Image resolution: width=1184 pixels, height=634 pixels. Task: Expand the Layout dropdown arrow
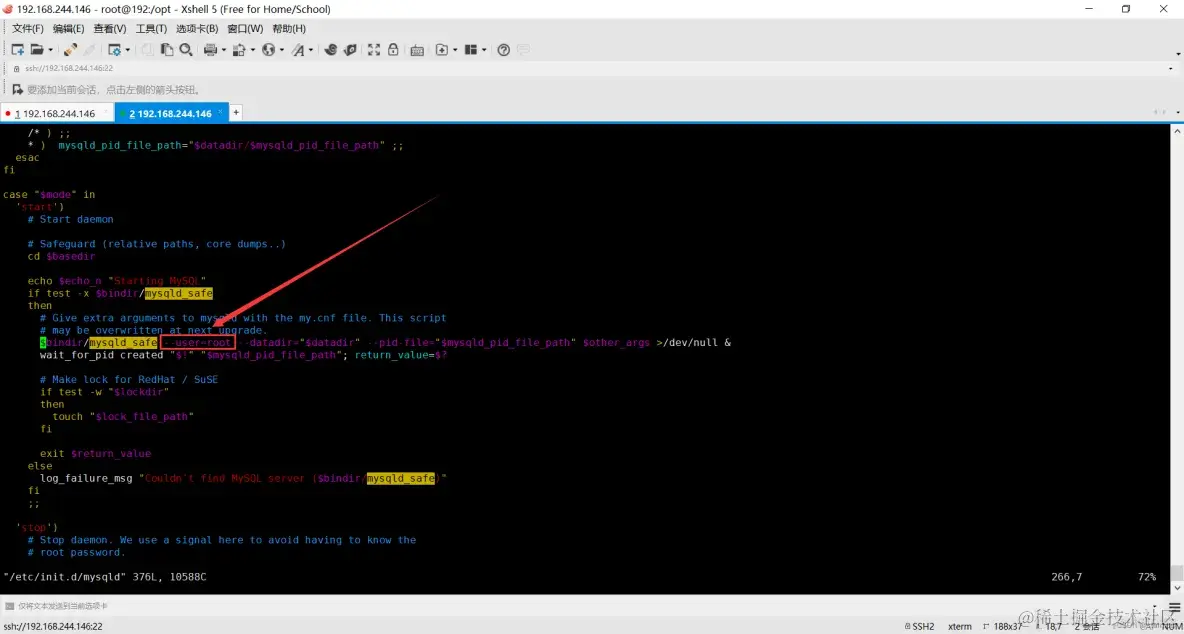tap(484, 50)
